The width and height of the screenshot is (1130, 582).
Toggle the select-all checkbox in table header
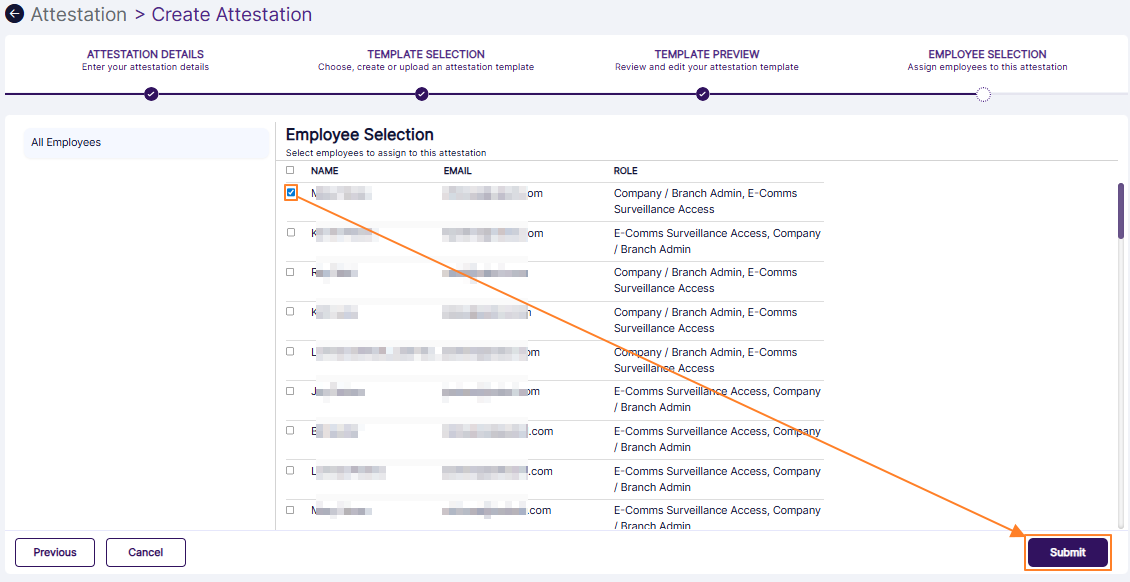coord(290,170)
